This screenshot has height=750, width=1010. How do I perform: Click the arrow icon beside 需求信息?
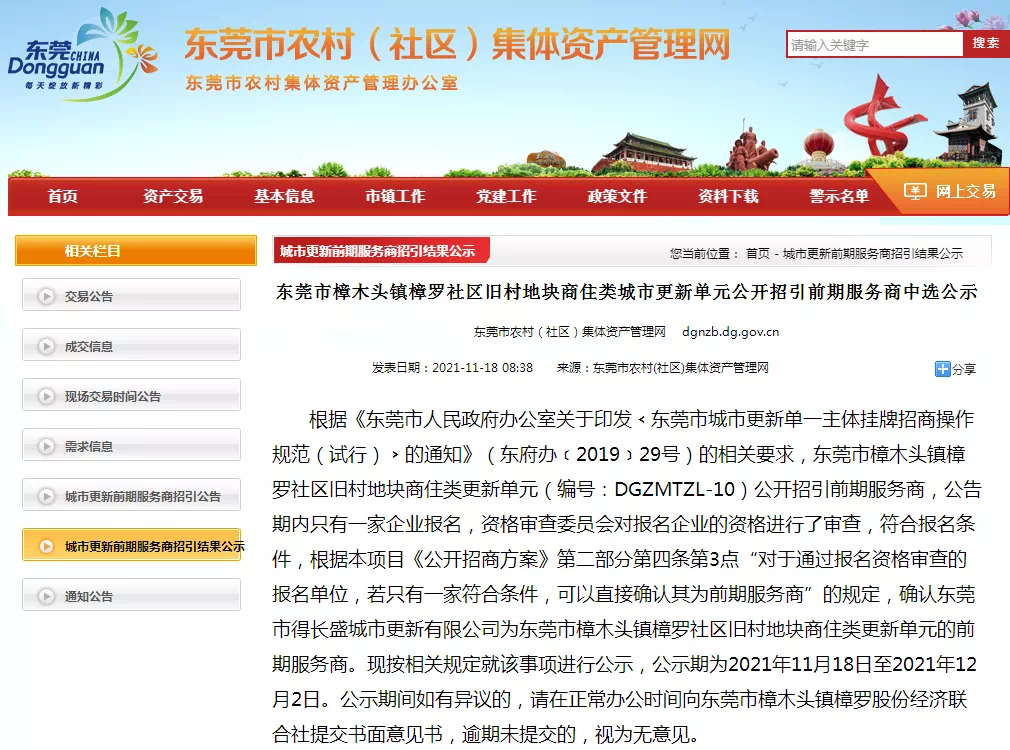point(46,446)
